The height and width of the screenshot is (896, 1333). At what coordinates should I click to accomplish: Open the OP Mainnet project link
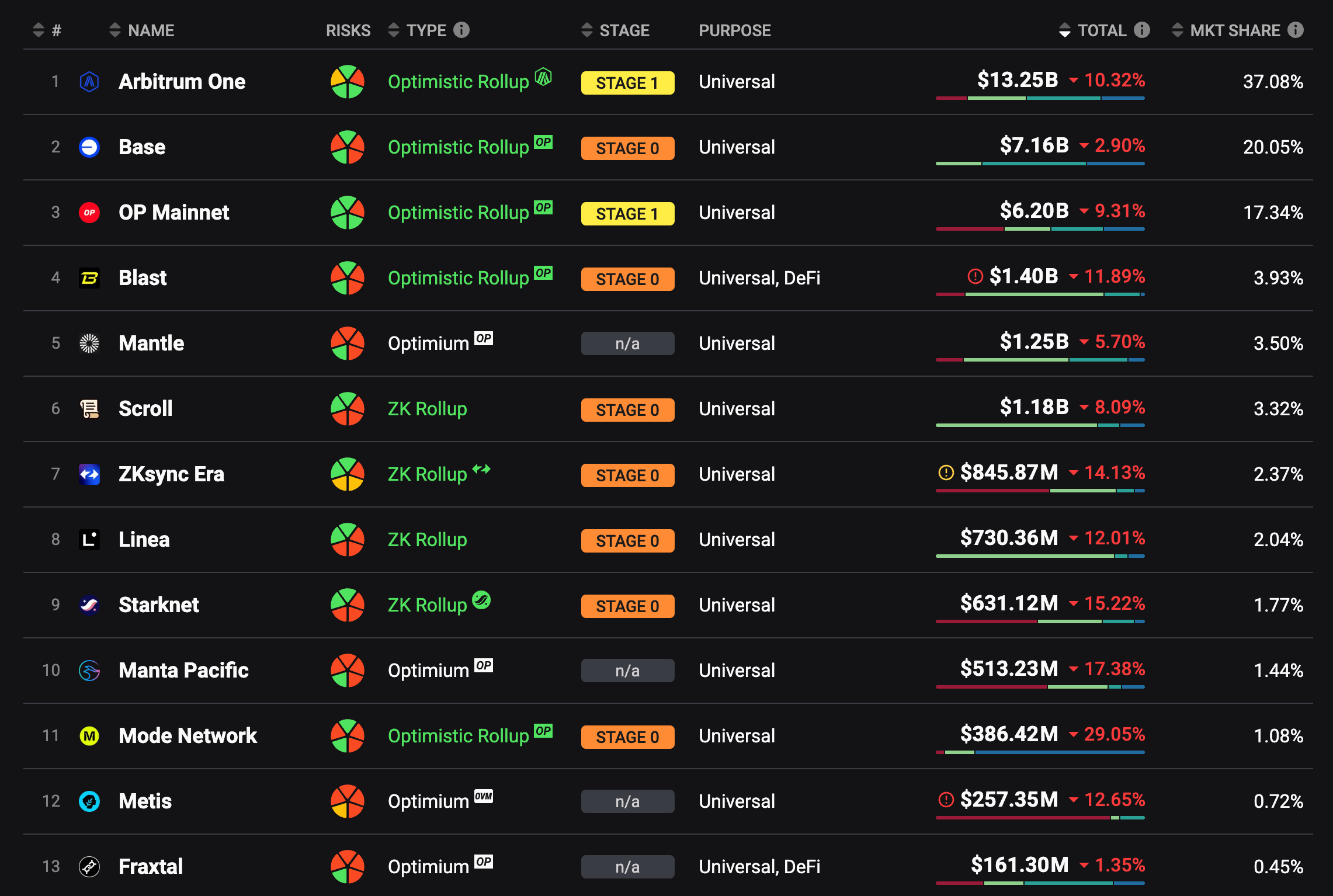click(173, 213)
